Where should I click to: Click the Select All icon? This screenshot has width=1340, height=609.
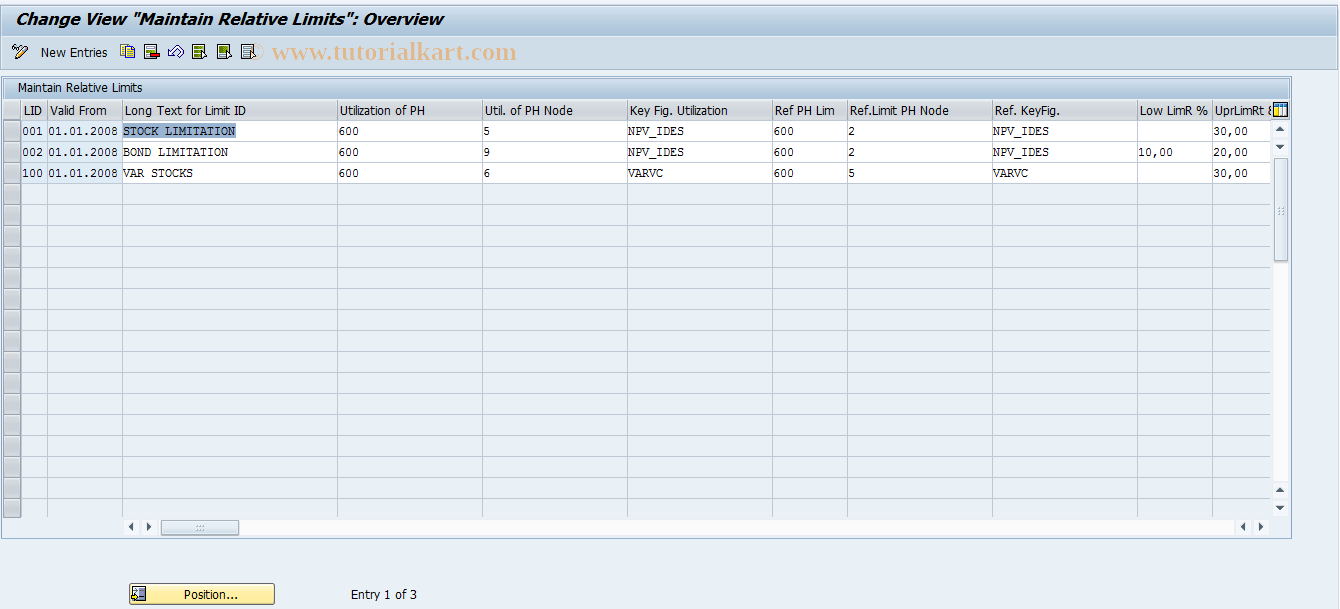(x=199, y=52)
